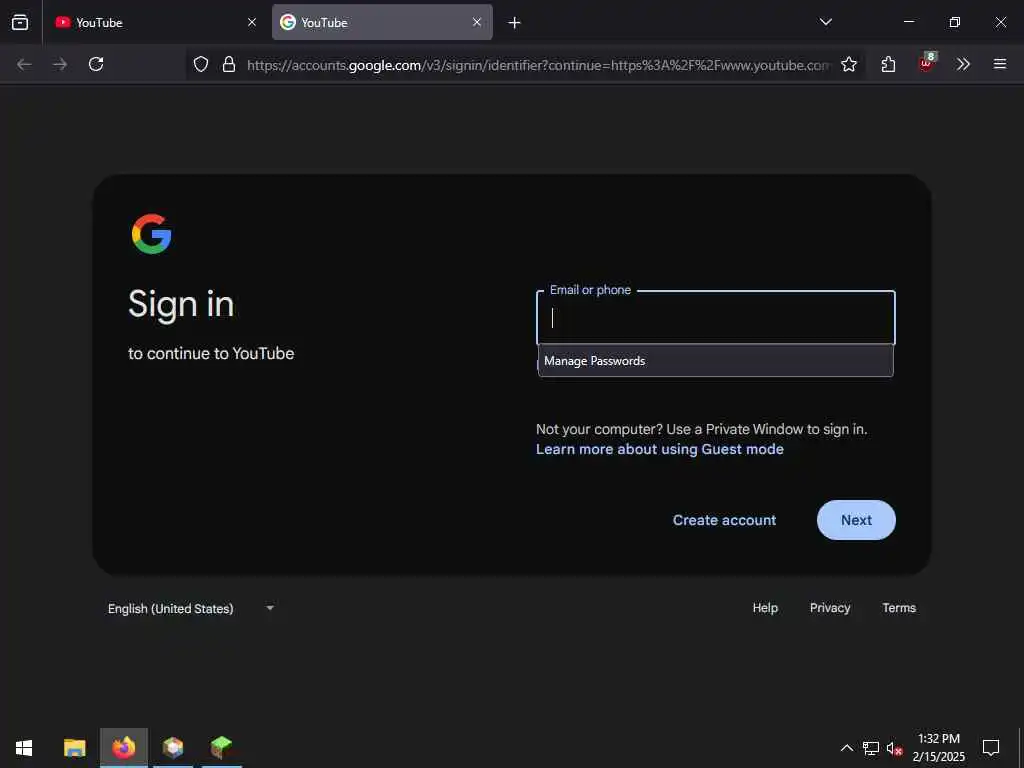This screenshot has height=768, width=1024.
Task: Close the Google sign-in tab
Action: (477, 22)
